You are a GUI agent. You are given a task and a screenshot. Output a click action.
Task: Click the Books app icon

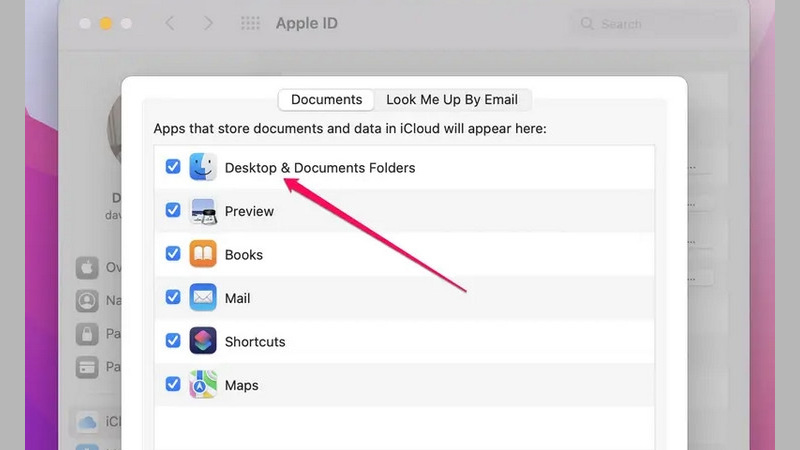click(x=203, y=254)
